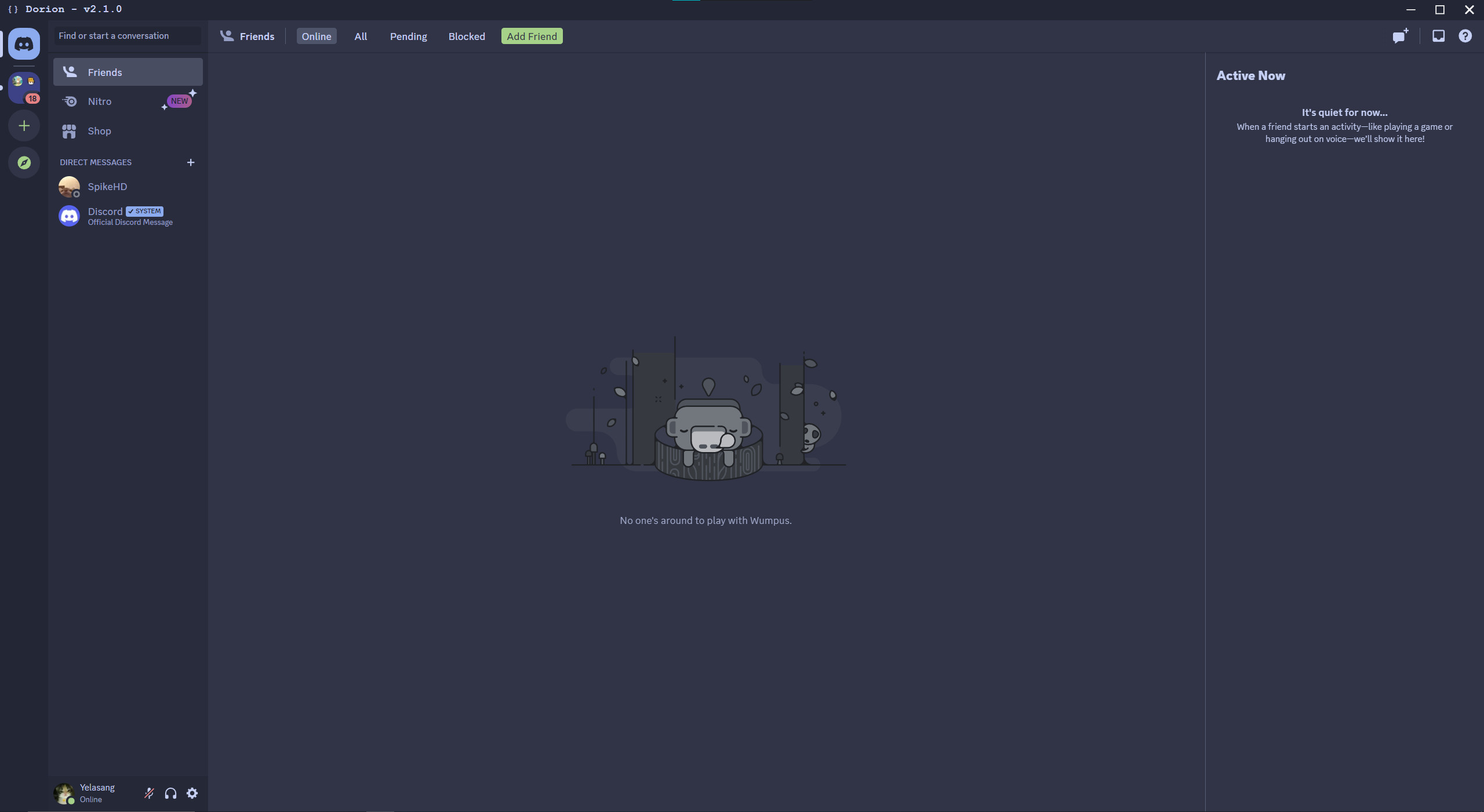Viewport: 1484px width, 812px height.
Task: Open User Settings gear icon
Action: pyautogui.click(x=192, y=793)
